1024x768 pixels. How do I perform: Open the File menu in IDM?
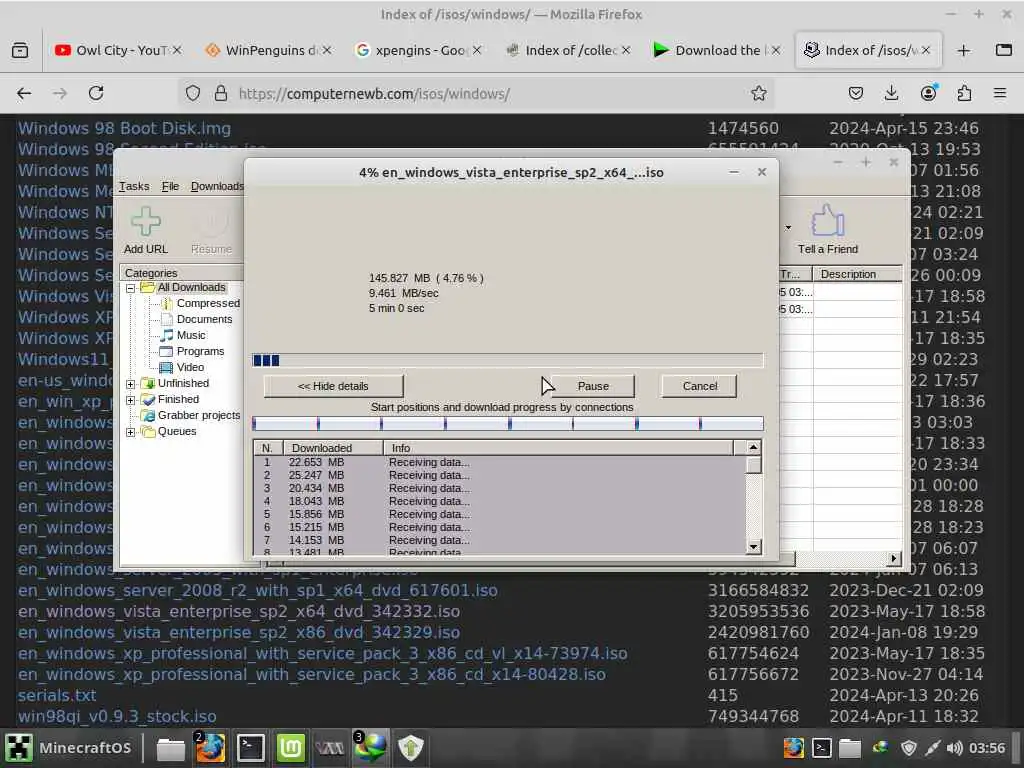point(170,186)
